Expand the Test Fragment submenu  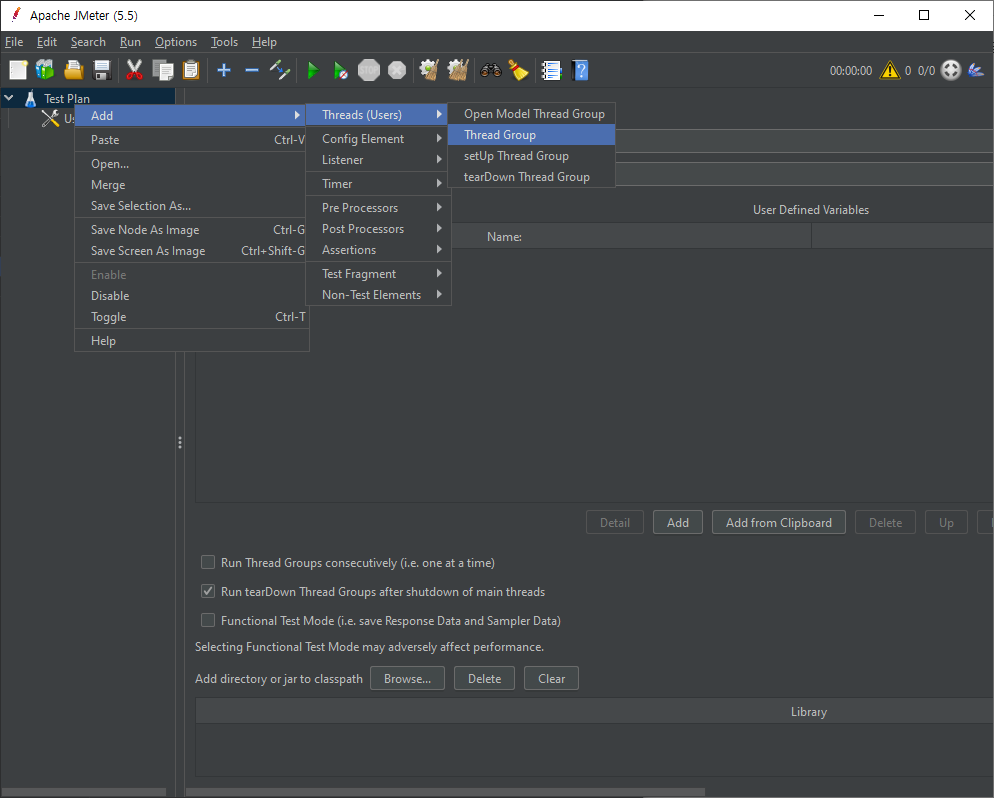coord(378,274)
